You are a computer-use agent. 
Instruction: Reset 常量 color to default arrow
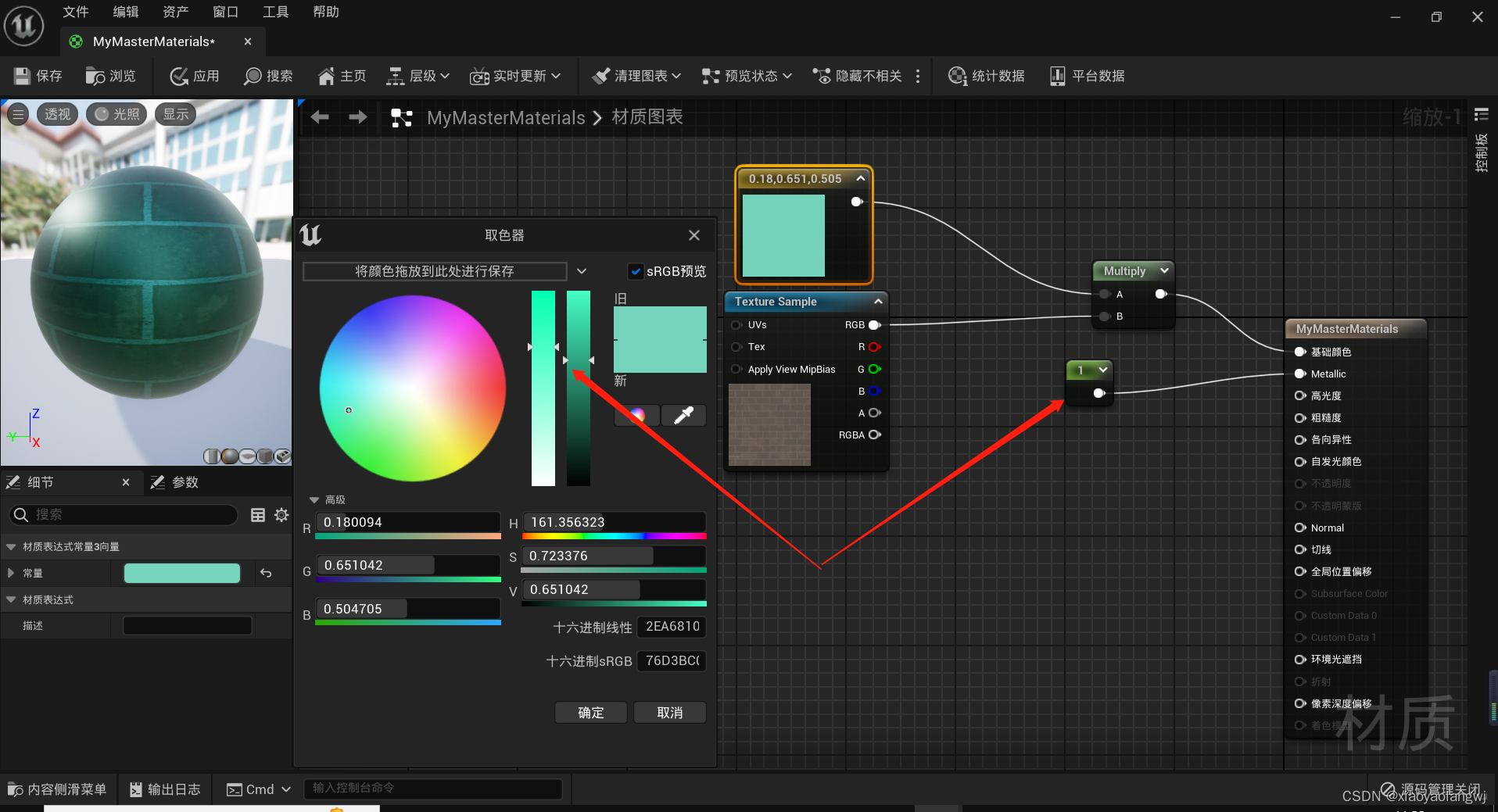(x=266, y=573)
